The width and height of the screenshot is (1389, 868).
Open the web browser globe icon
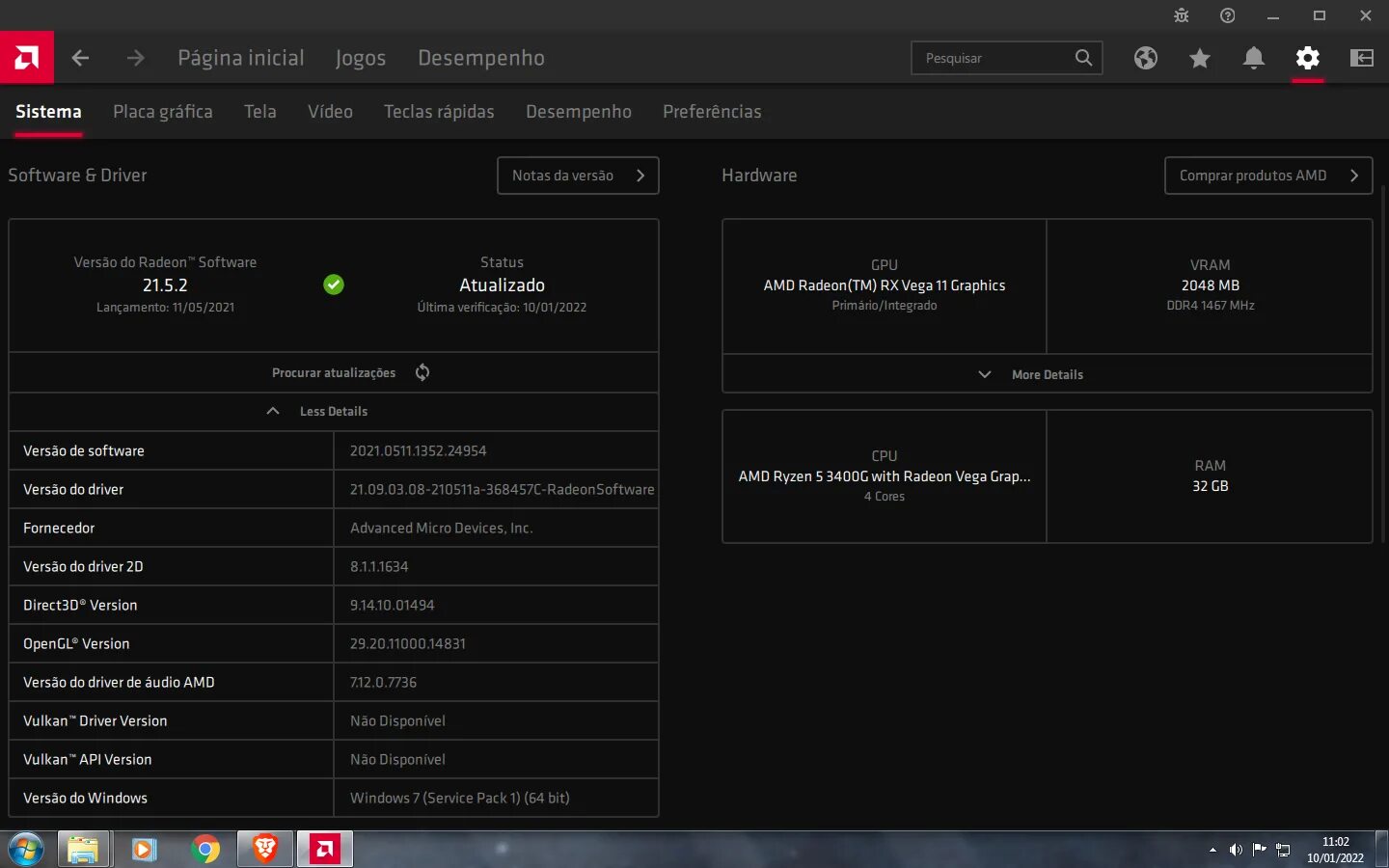pos(1146,58)
